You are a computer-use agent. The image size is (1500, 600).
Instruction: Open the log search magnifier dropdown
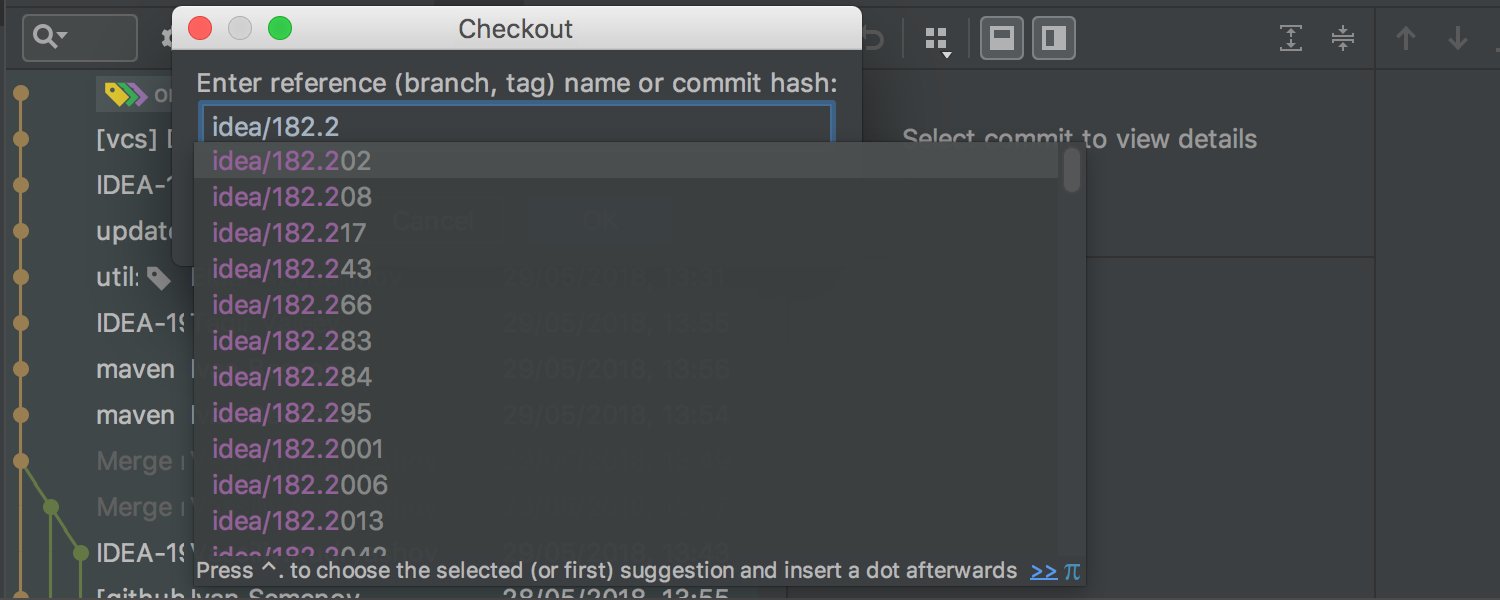50,37
